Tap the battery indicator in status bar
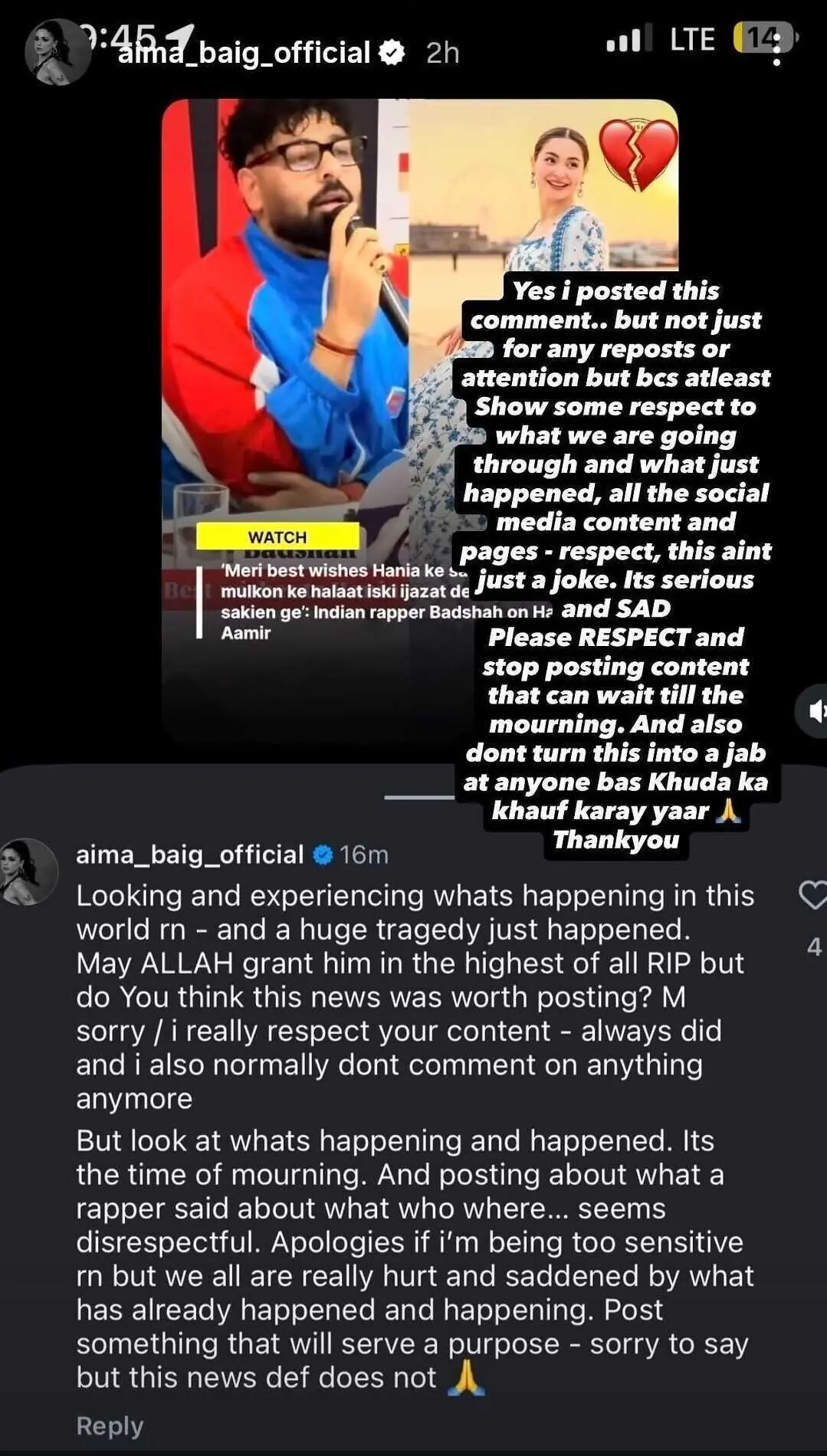The image size is (827, 1456). [x=765, y=38]
